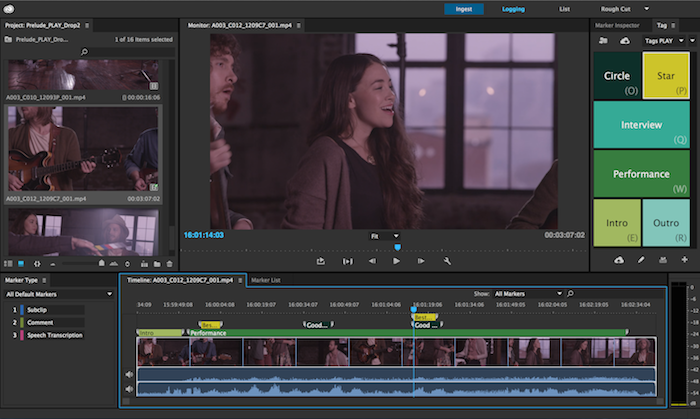Step back one frame in monitor
This screenshot has height=419, width=700.
[x=372, y=261]
